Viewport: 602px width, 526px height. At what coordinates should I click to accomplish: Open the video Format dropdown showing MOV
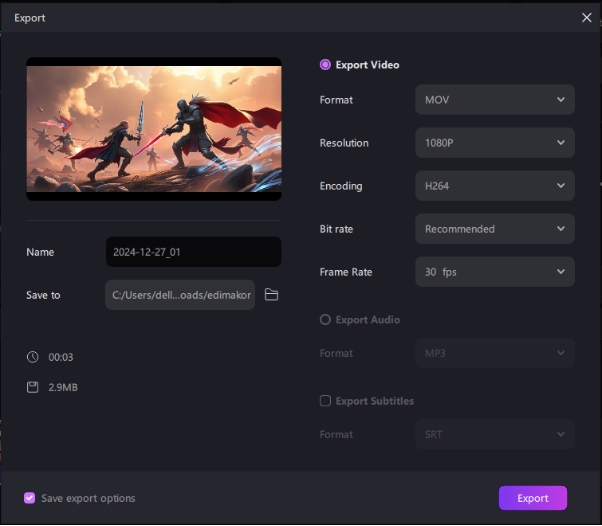[494, 100]
